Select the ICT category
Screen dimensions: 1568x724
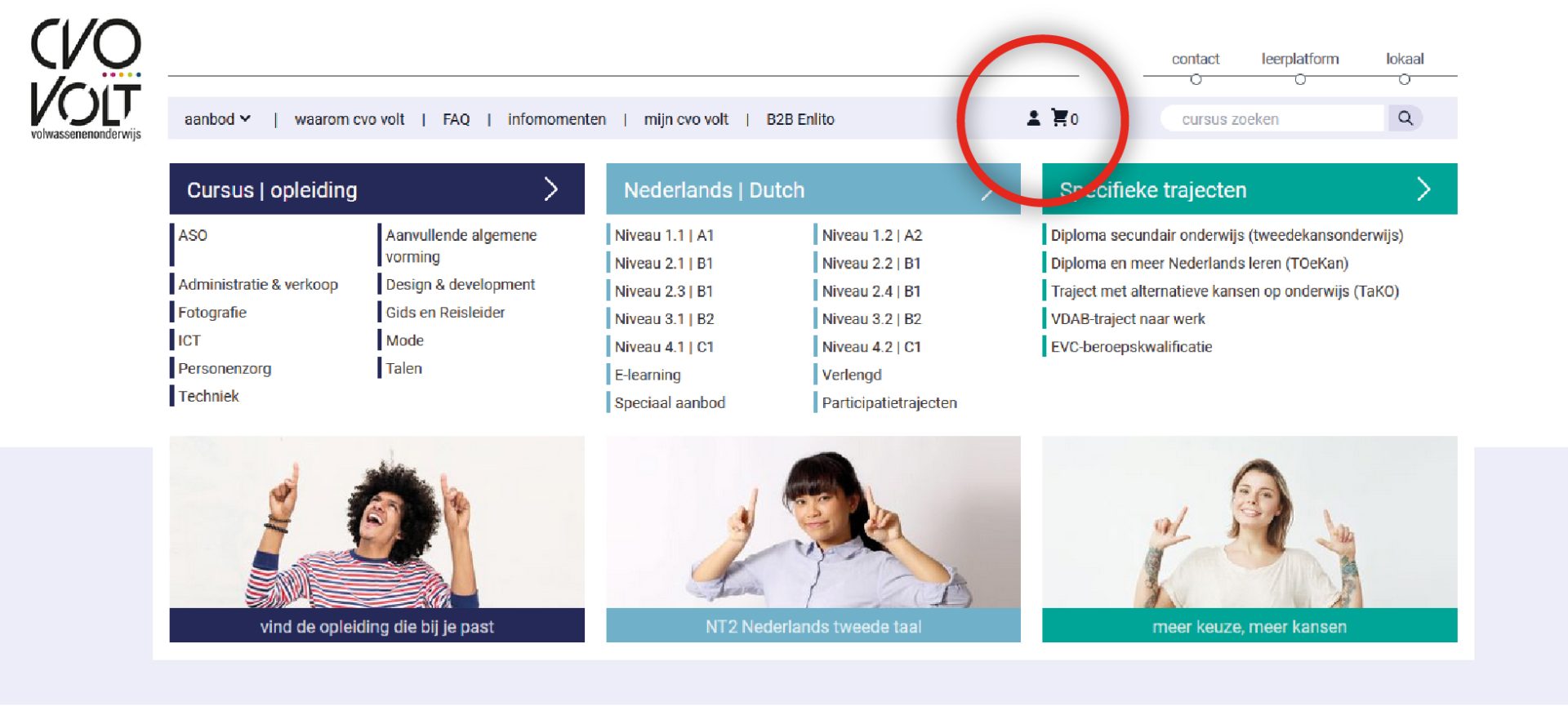click(189, 340)
